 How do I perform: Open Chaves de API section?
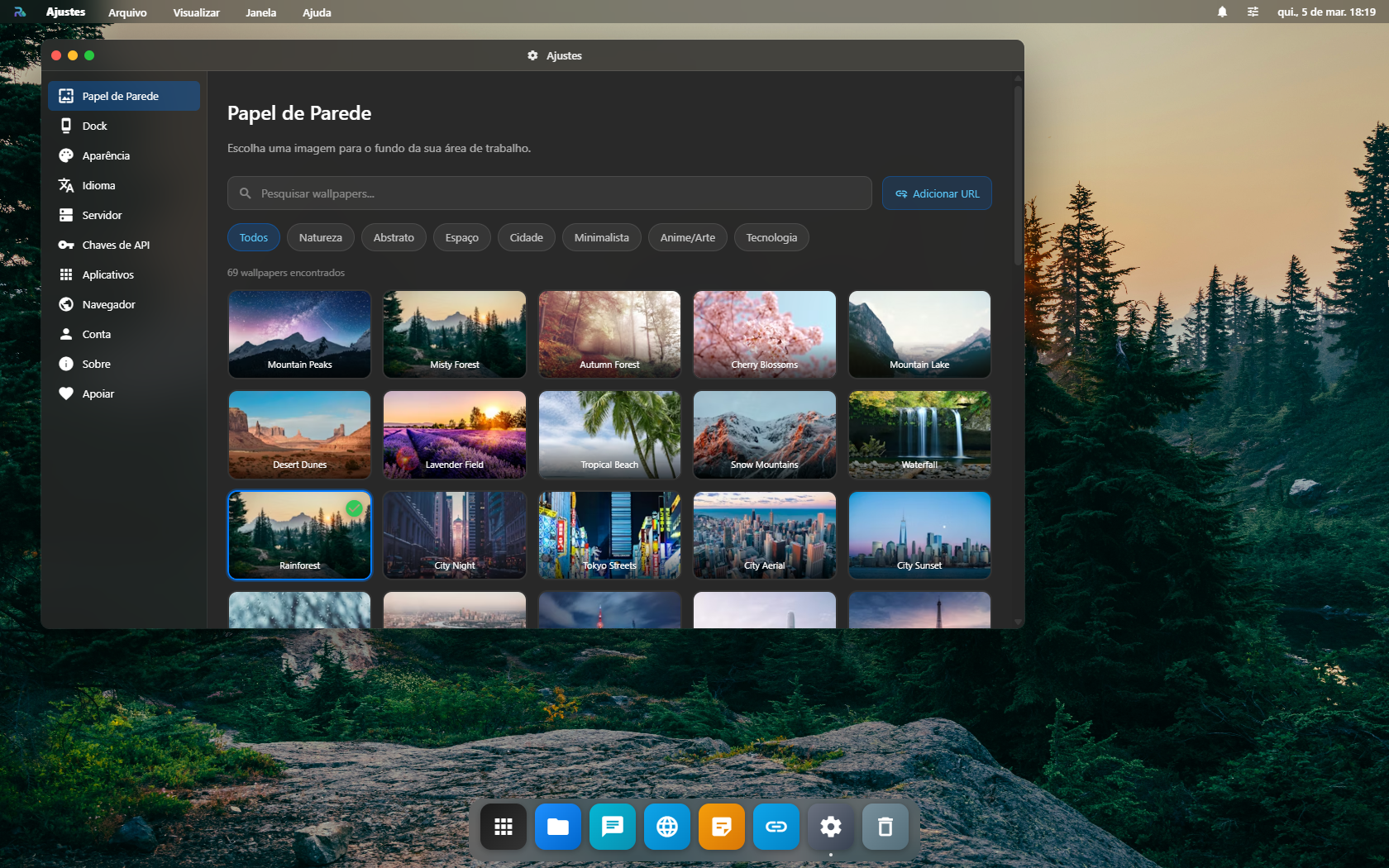tap(115, 245)
